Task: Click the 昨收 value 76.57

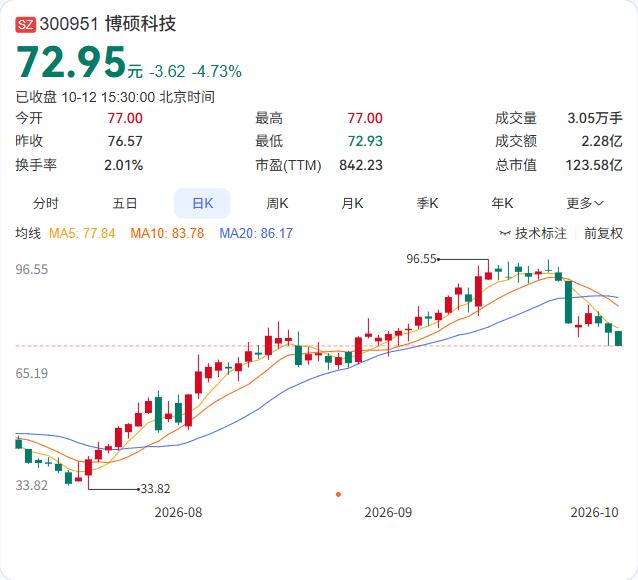Action: click(125, 141)
